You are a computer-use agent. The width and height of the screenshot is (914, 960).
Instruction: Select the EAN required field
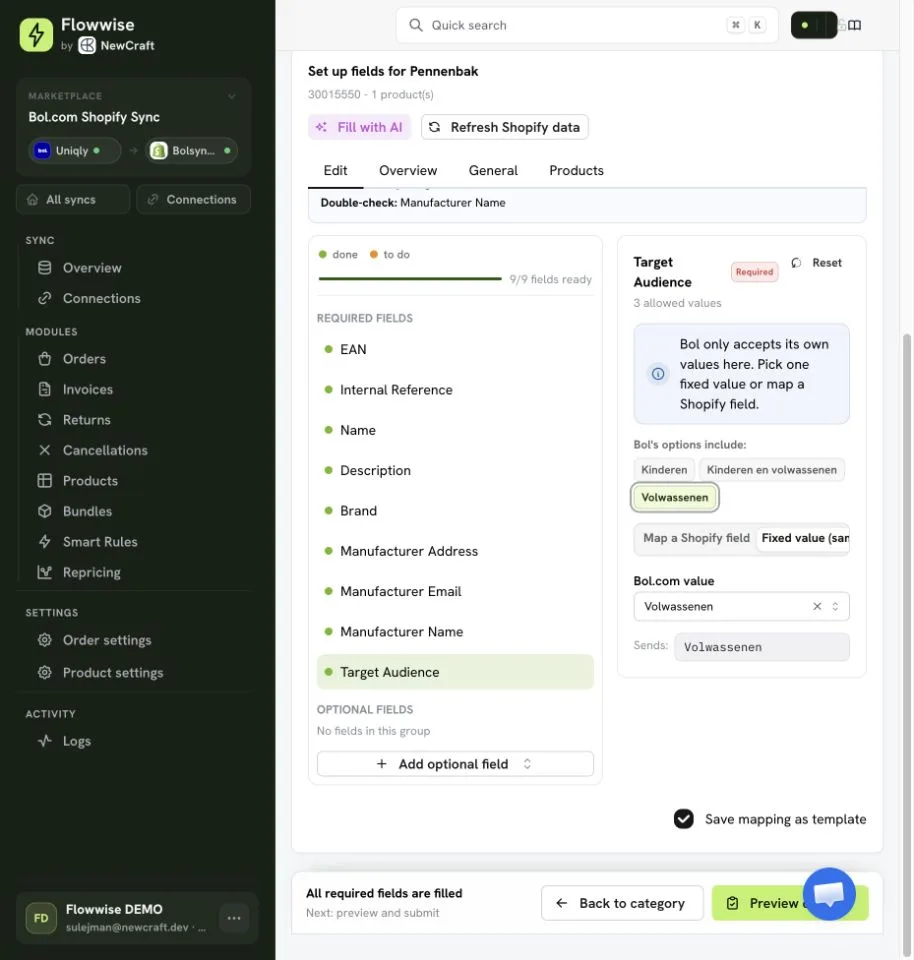(x=455, y=350)
